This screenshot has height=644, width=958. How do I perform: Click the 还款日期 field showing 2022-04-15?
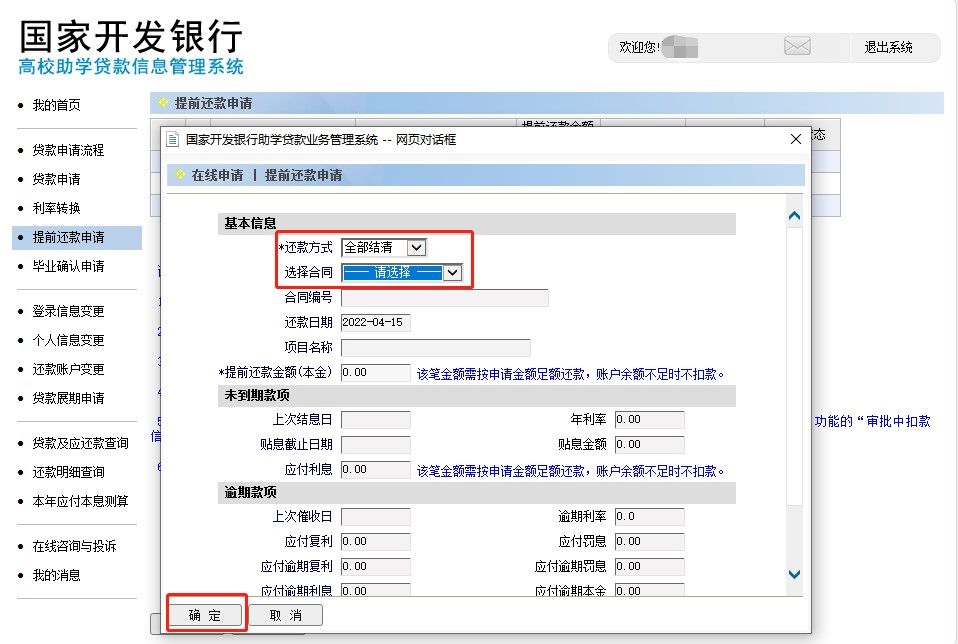tap(375, 323)
